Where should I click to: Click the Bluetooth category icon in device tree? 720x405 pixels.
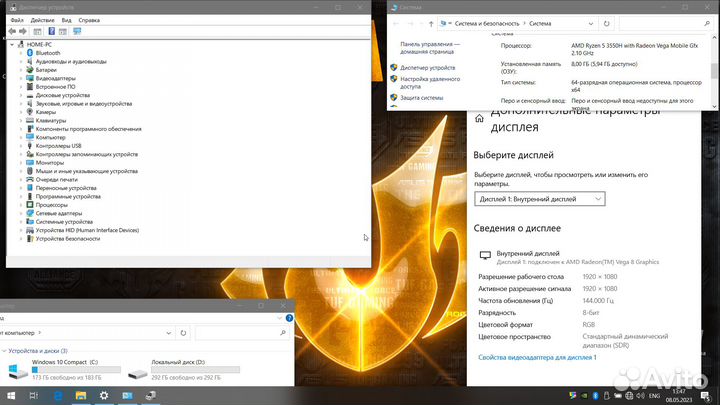(30, 53)
